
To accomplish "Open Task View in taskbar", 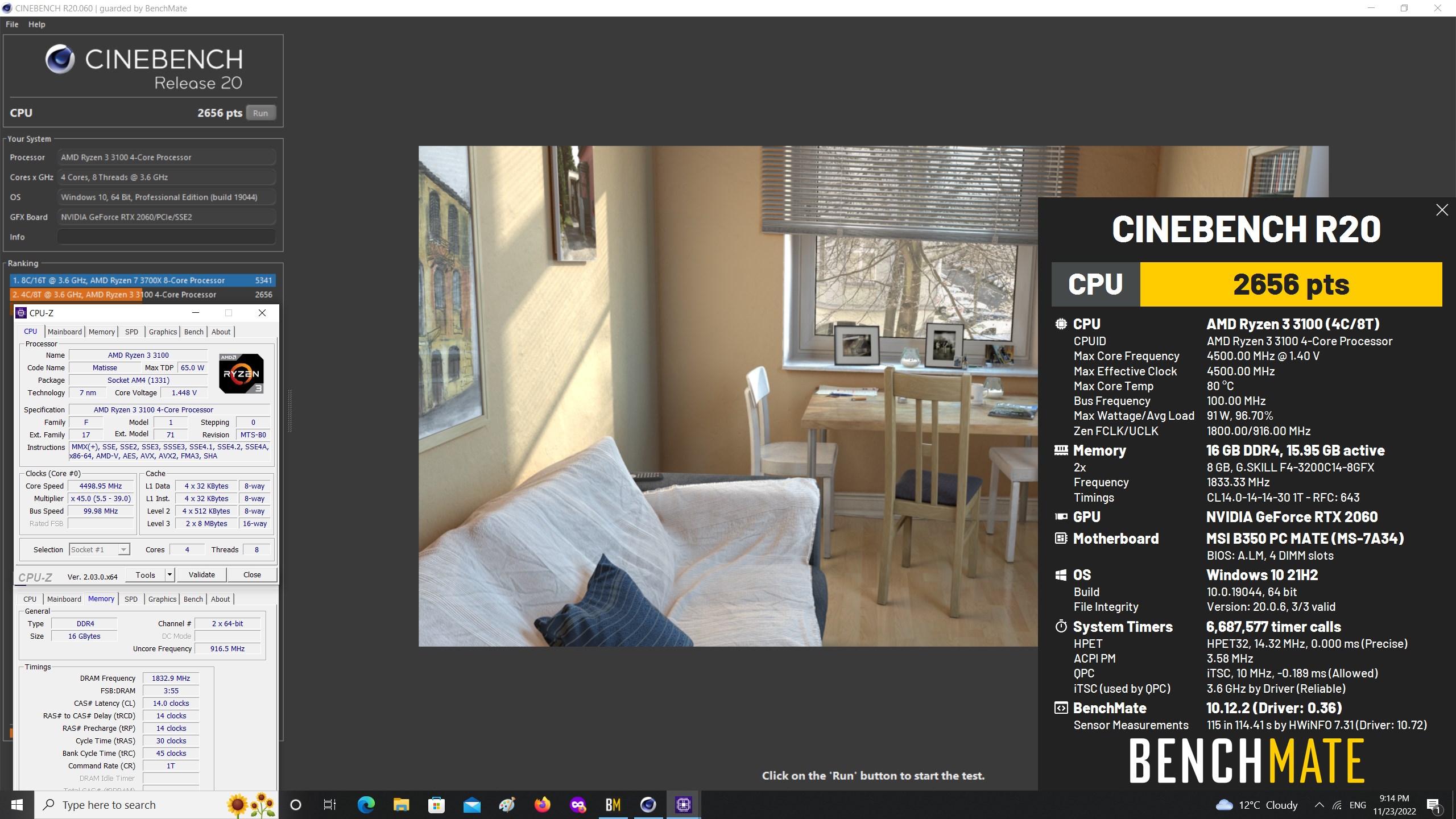I will tap(330, 805).
